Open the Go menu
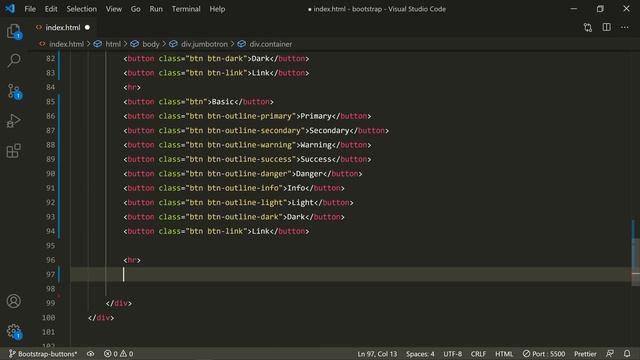This screenshot has width=640, height=360. (136, 9)
